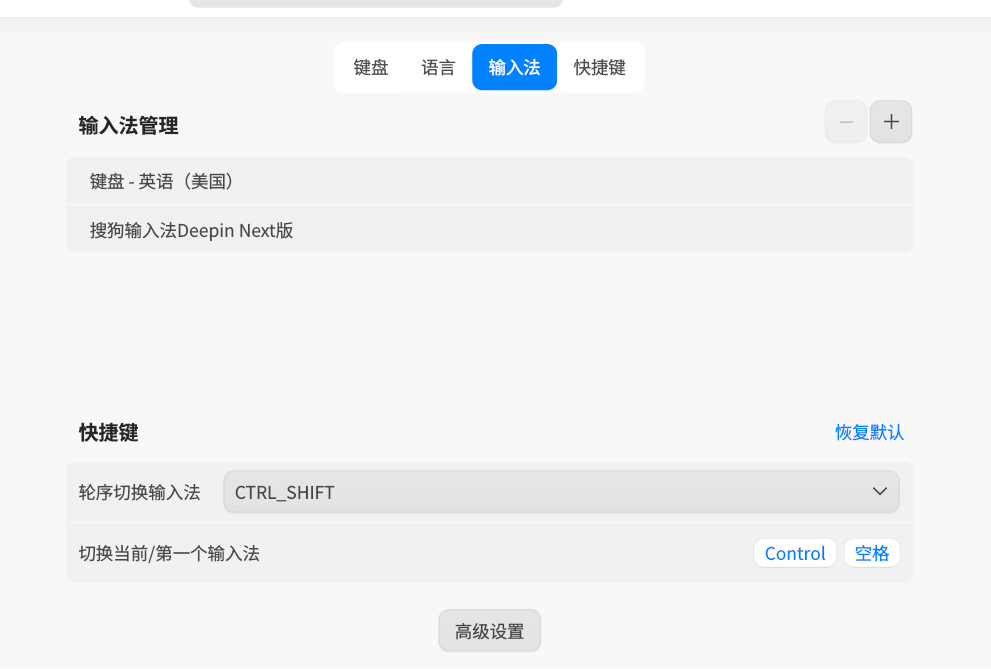Image resolution: width=991 pixels, height=669 pixels.
Task: Click the 切换当前/第一个输入法 label
Action: pos(169,553)
